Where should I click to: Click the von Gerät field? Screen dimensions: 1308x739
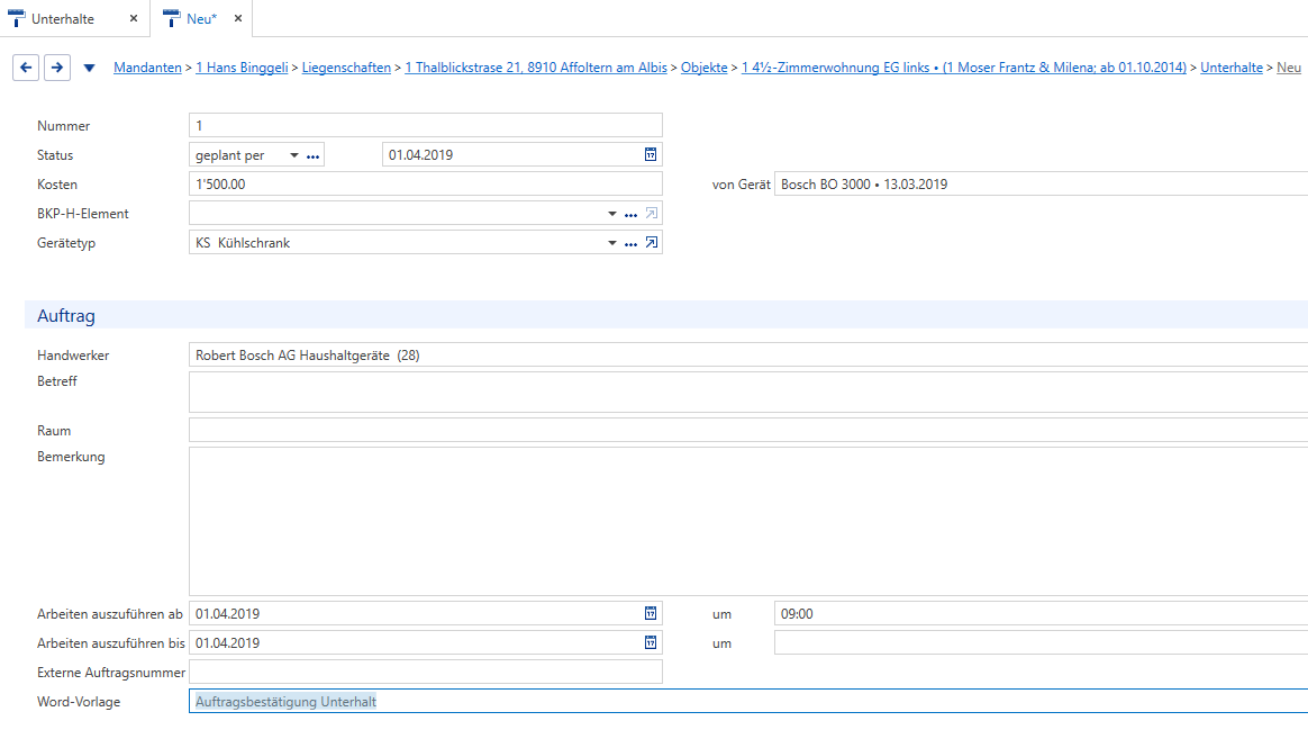(1041, 184)
